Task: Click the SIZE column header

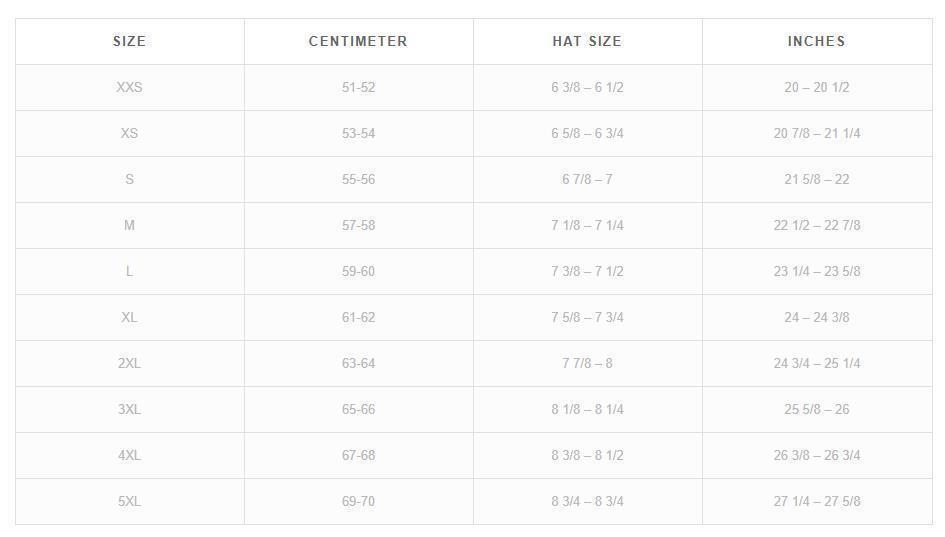Action: pos(129,41)
